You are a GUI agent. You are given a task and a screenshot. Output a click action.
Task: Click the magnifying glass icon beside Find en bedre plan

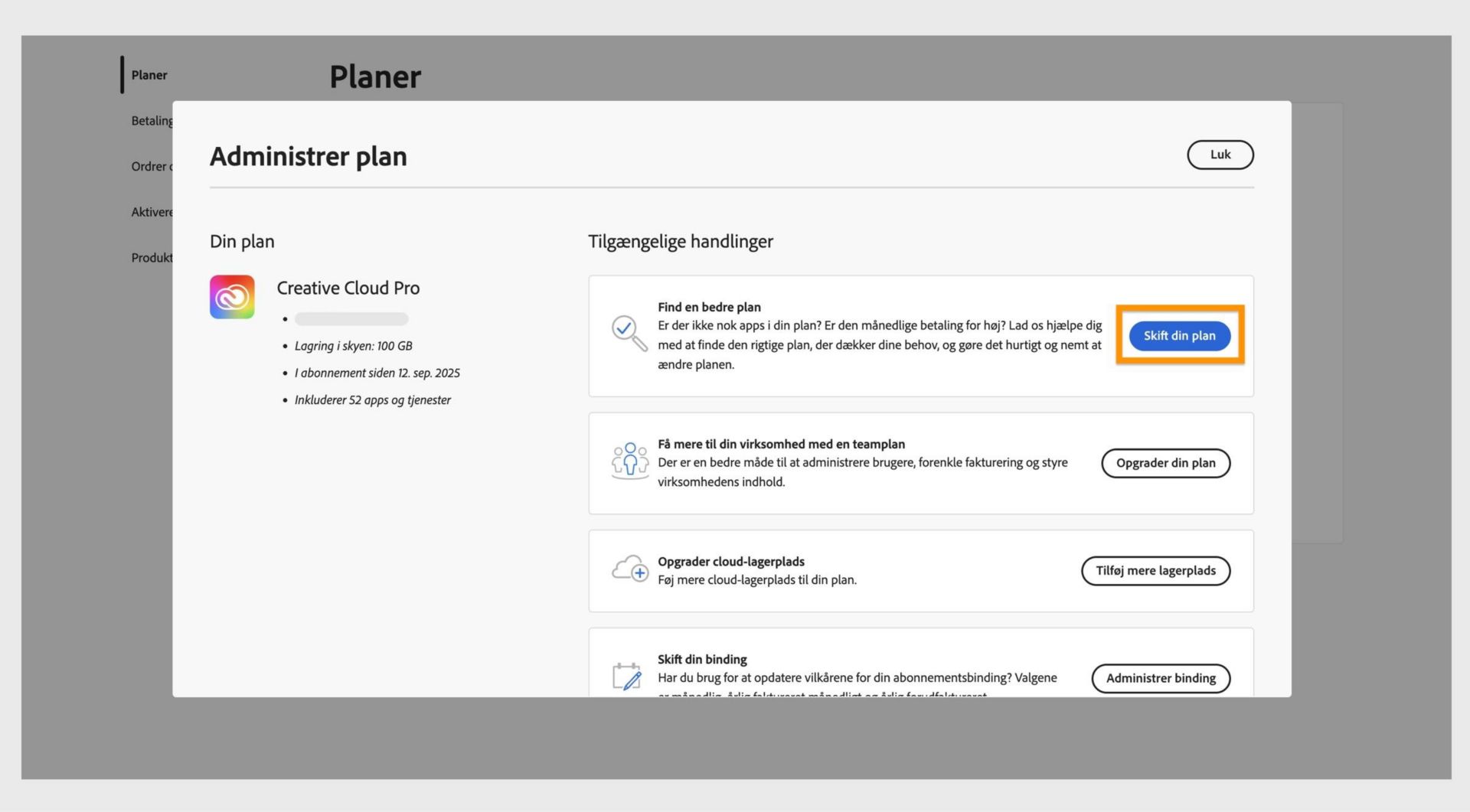coord(628,334)
